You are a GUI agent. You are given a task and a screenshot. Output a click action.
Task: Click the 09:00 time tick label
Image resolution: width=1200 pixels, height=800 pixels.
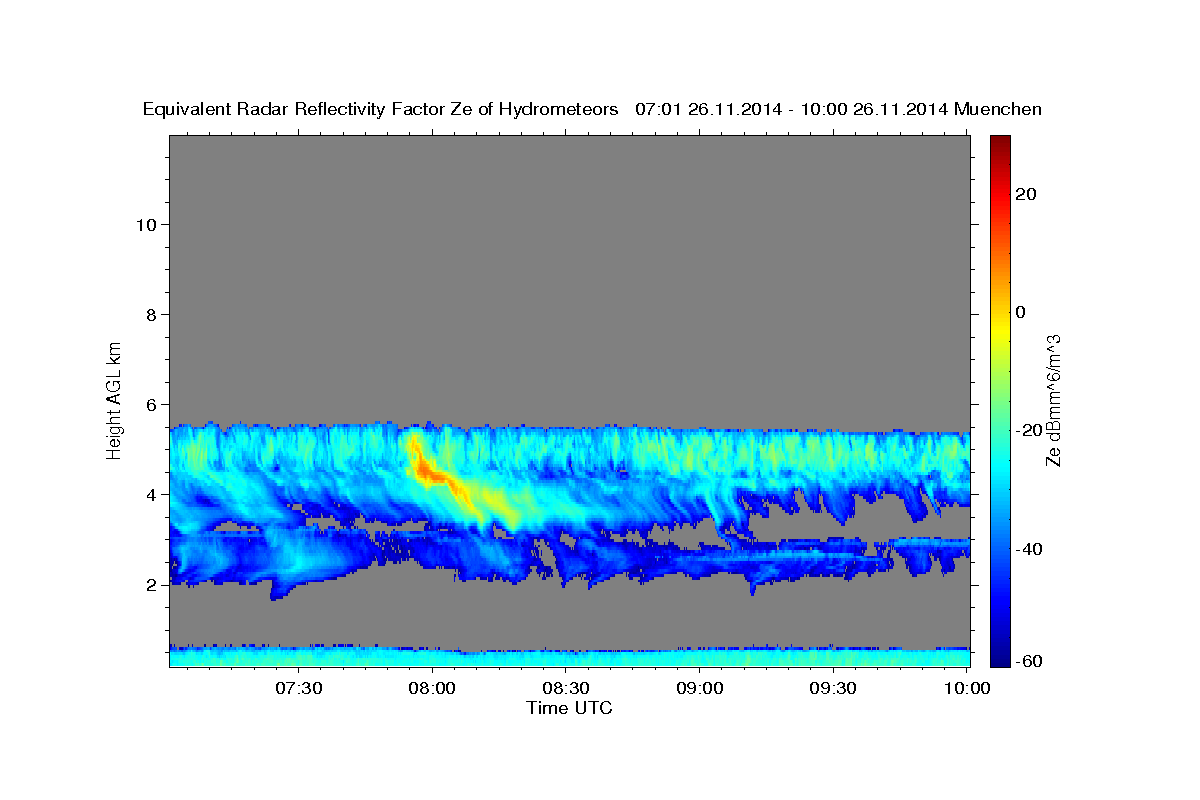click(x=700, y=688)
